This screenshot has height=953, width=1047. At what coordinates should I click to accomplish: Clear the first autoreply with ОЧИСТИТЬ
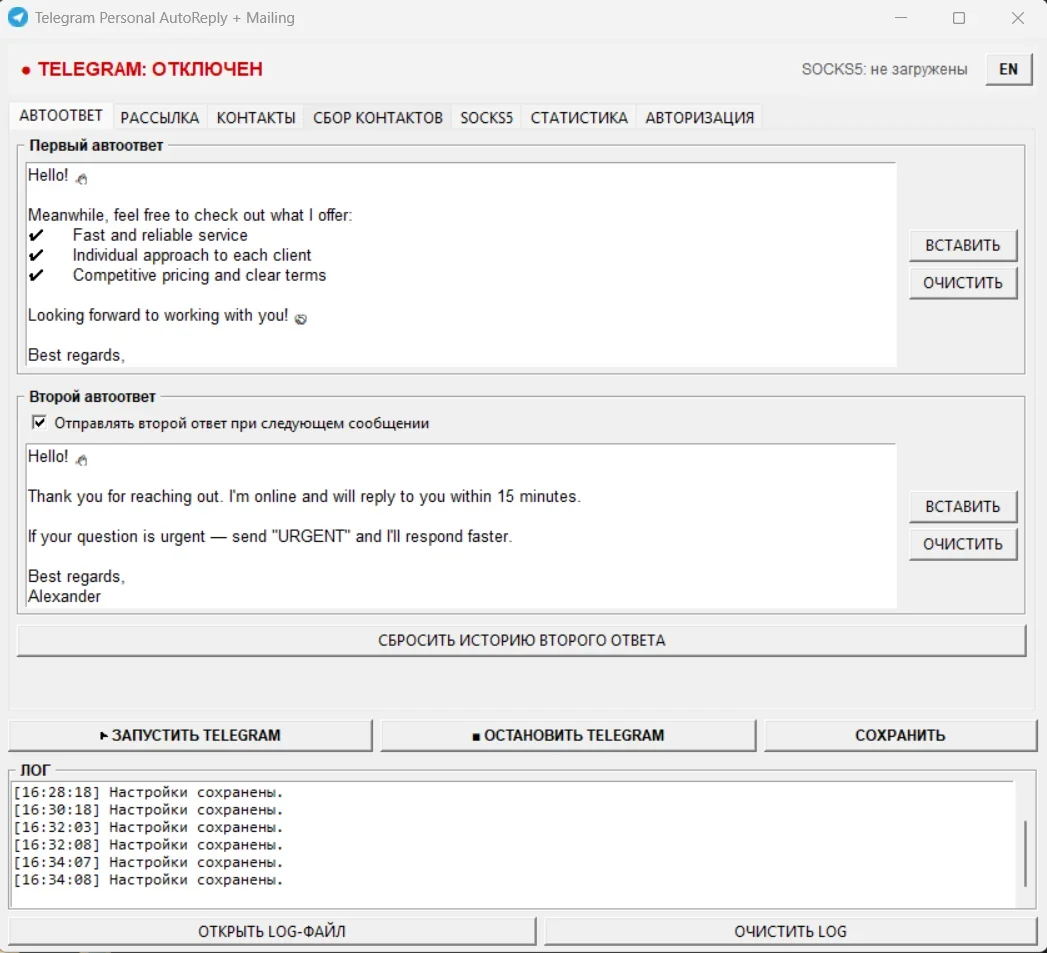[963, 283]
